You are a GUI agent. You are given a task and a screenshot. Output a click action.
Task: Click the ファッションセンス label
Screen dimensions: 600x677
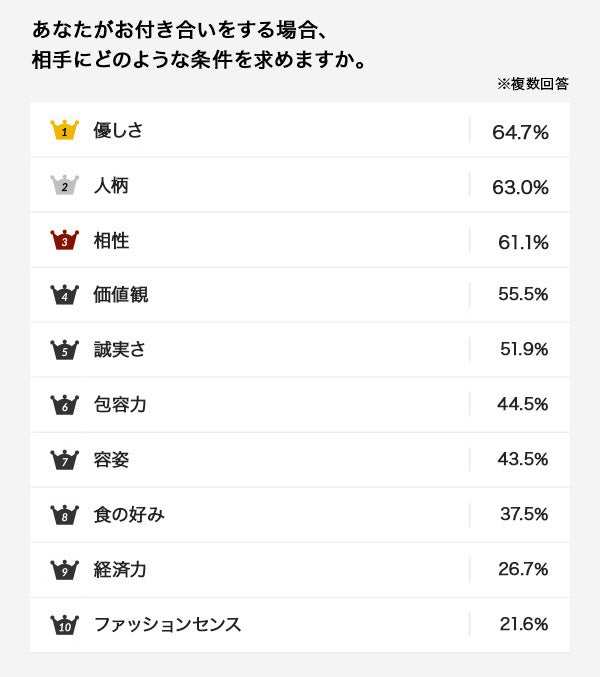point(167,625)
